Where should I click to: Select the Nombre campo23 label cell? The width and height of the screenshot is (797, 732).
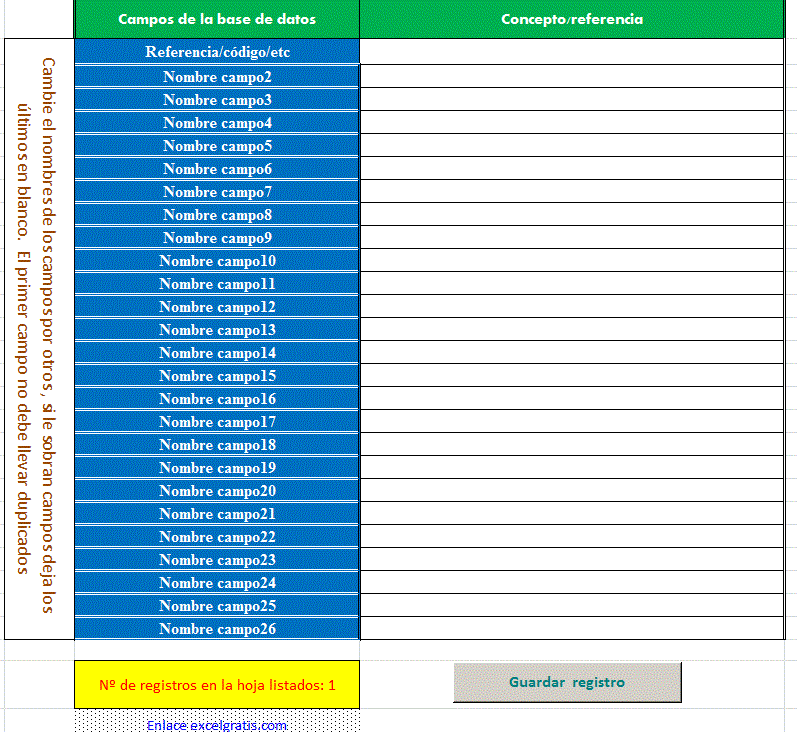(217, 559)
